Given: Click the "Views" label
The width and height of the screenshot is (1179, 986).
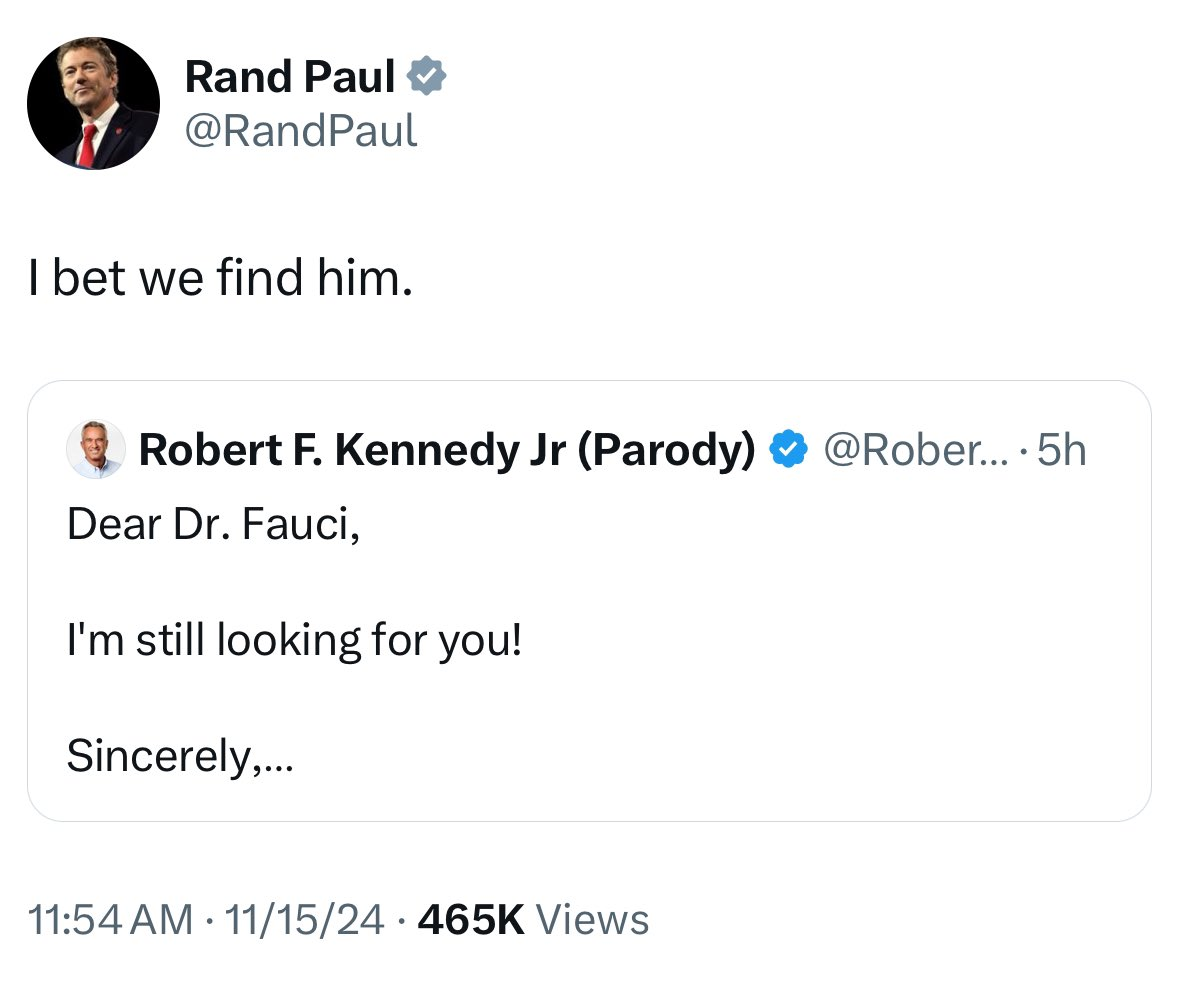Looking at the screenshot, I should [593, 920].
